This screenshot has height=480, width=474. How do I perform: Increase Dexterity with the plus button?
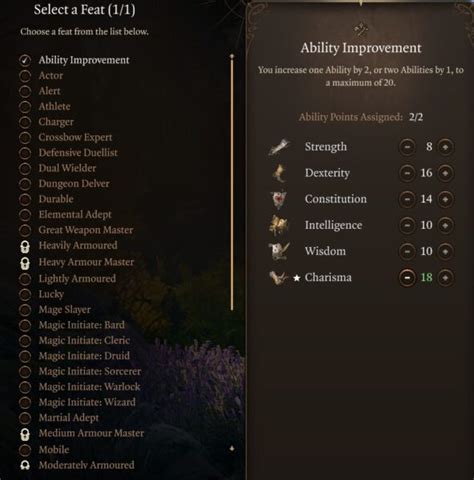445,173
